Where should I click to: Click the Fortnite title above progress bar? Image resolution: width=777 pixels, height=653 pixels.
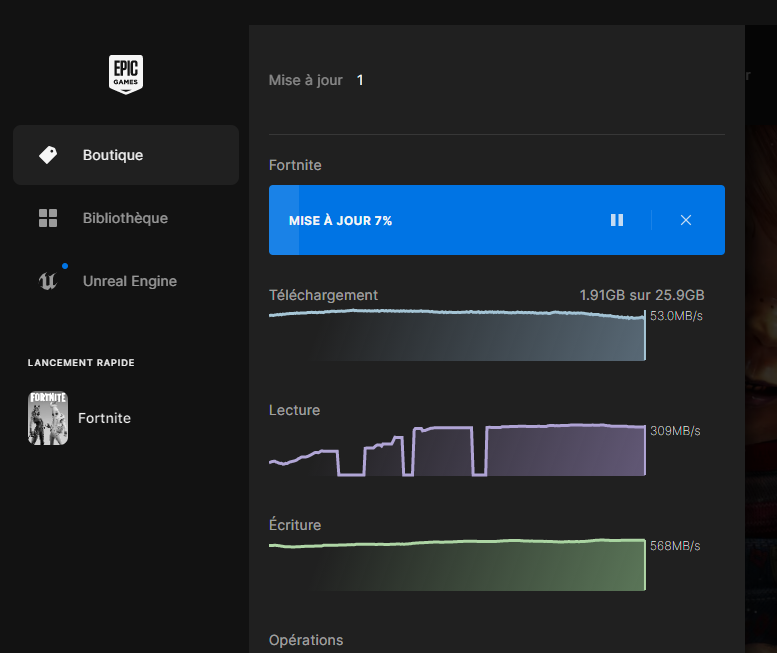[x=295, y=165]
